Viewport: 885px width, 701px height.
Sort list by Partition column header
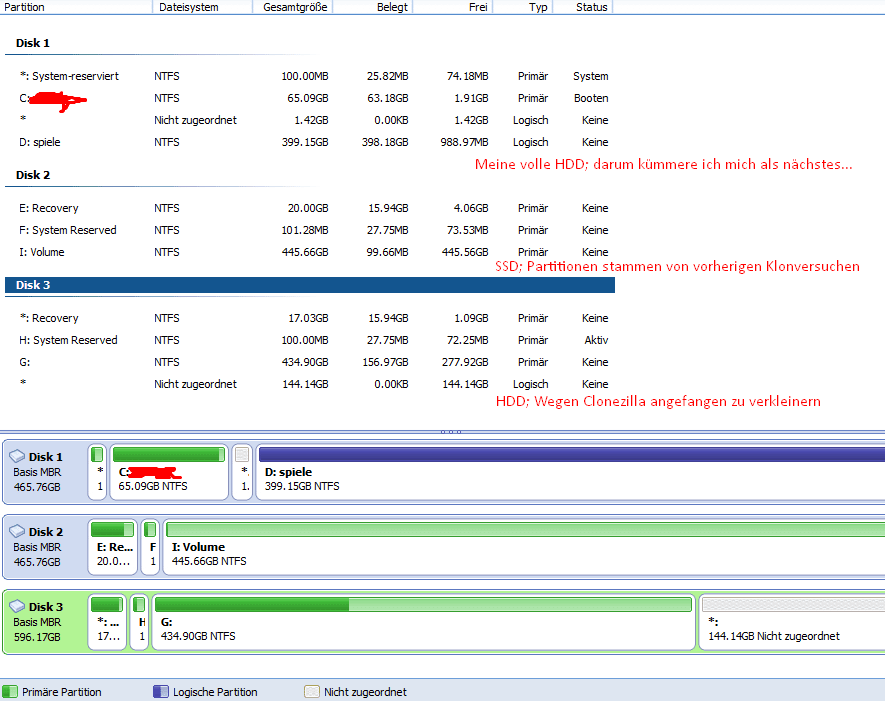click(x=76, y=7)
